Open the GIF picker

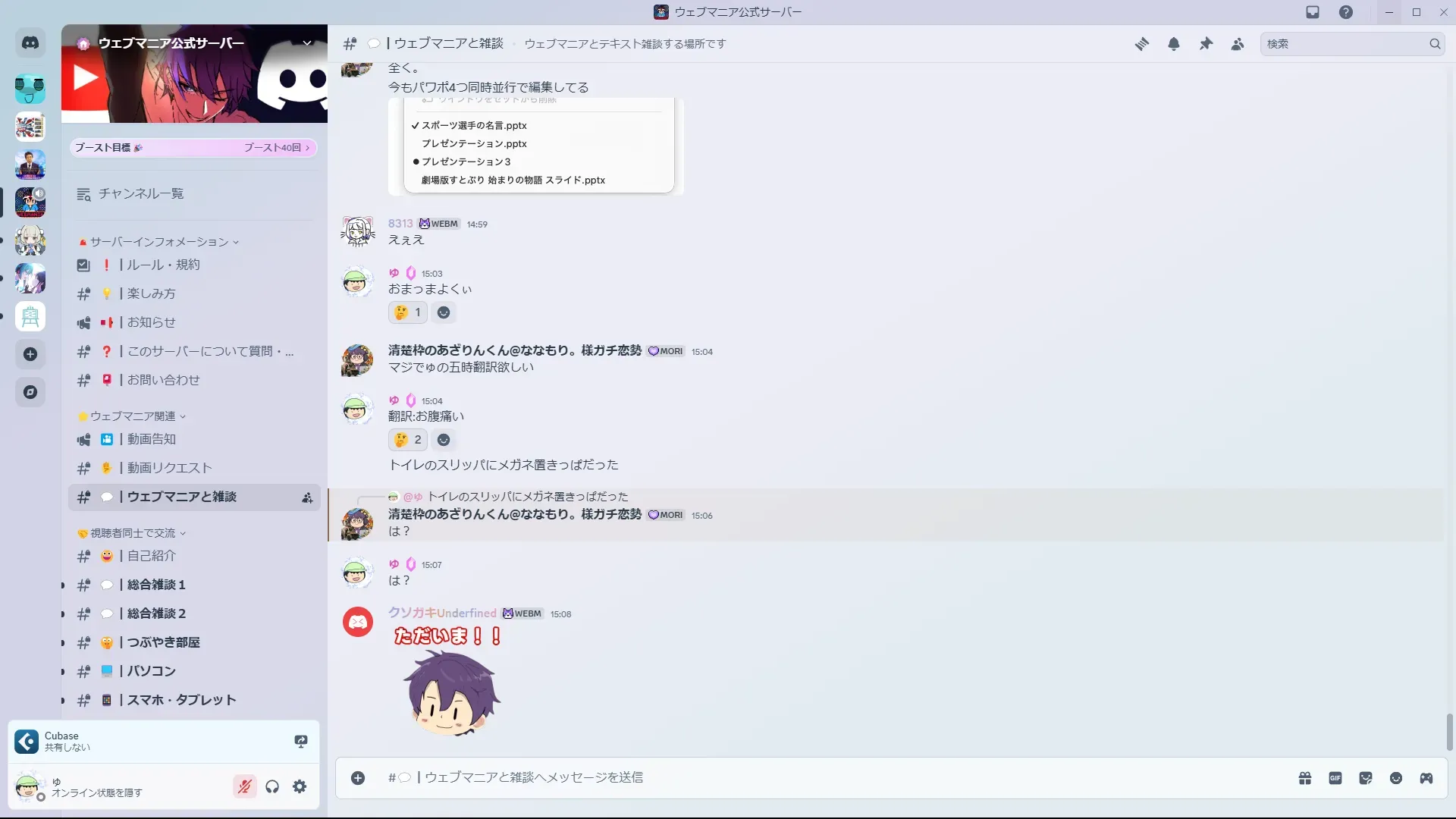1335,778
